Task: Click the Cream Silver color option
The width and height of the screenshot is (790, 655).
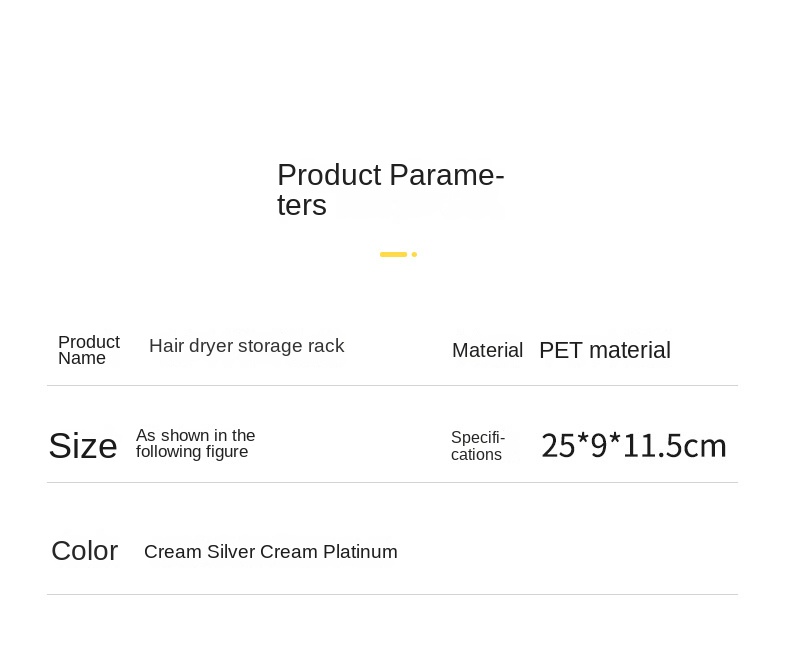Action: 200,552
